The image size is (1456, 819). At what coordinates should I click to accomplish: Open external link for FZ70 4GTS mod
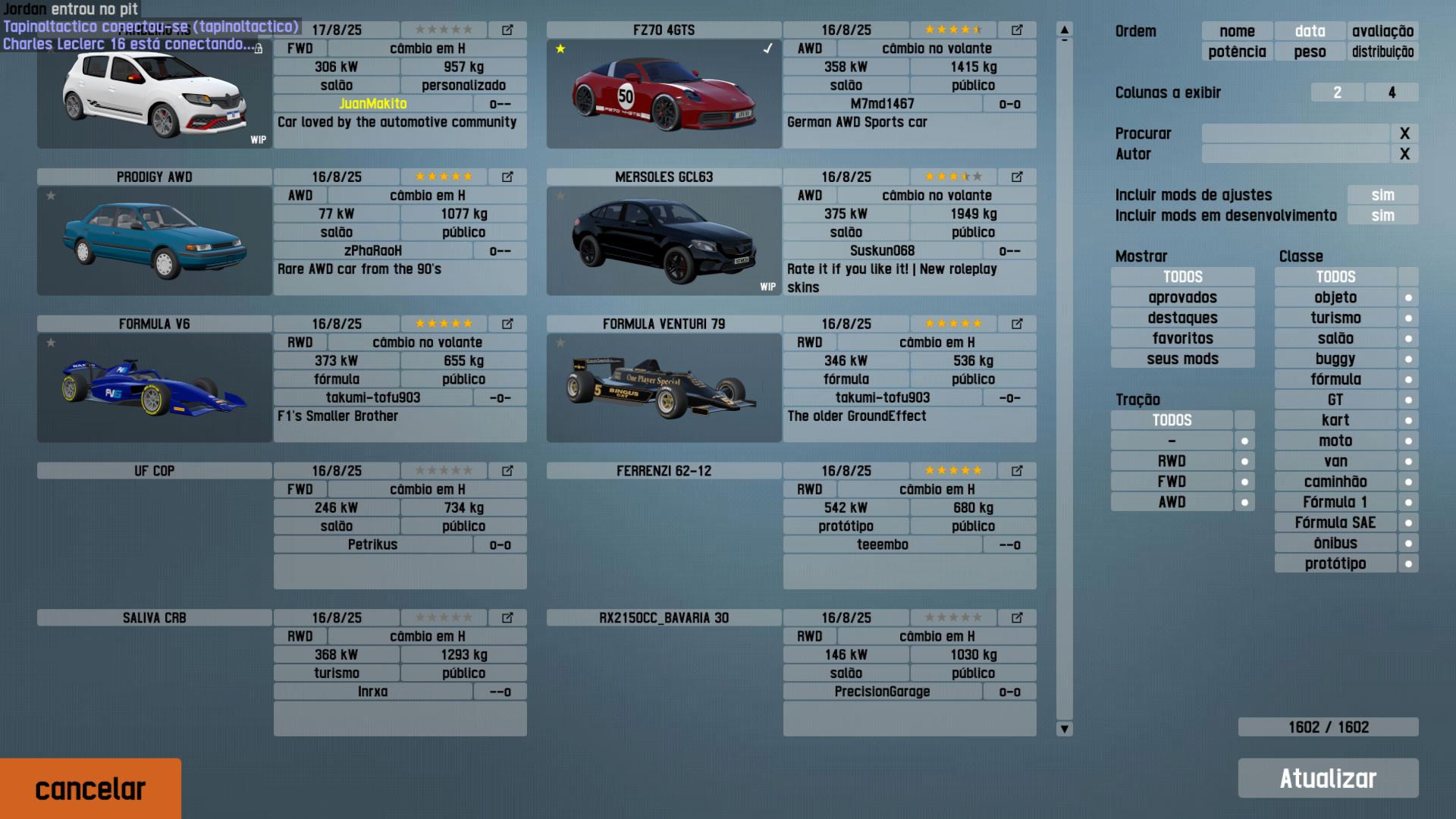pos(1017,30)
